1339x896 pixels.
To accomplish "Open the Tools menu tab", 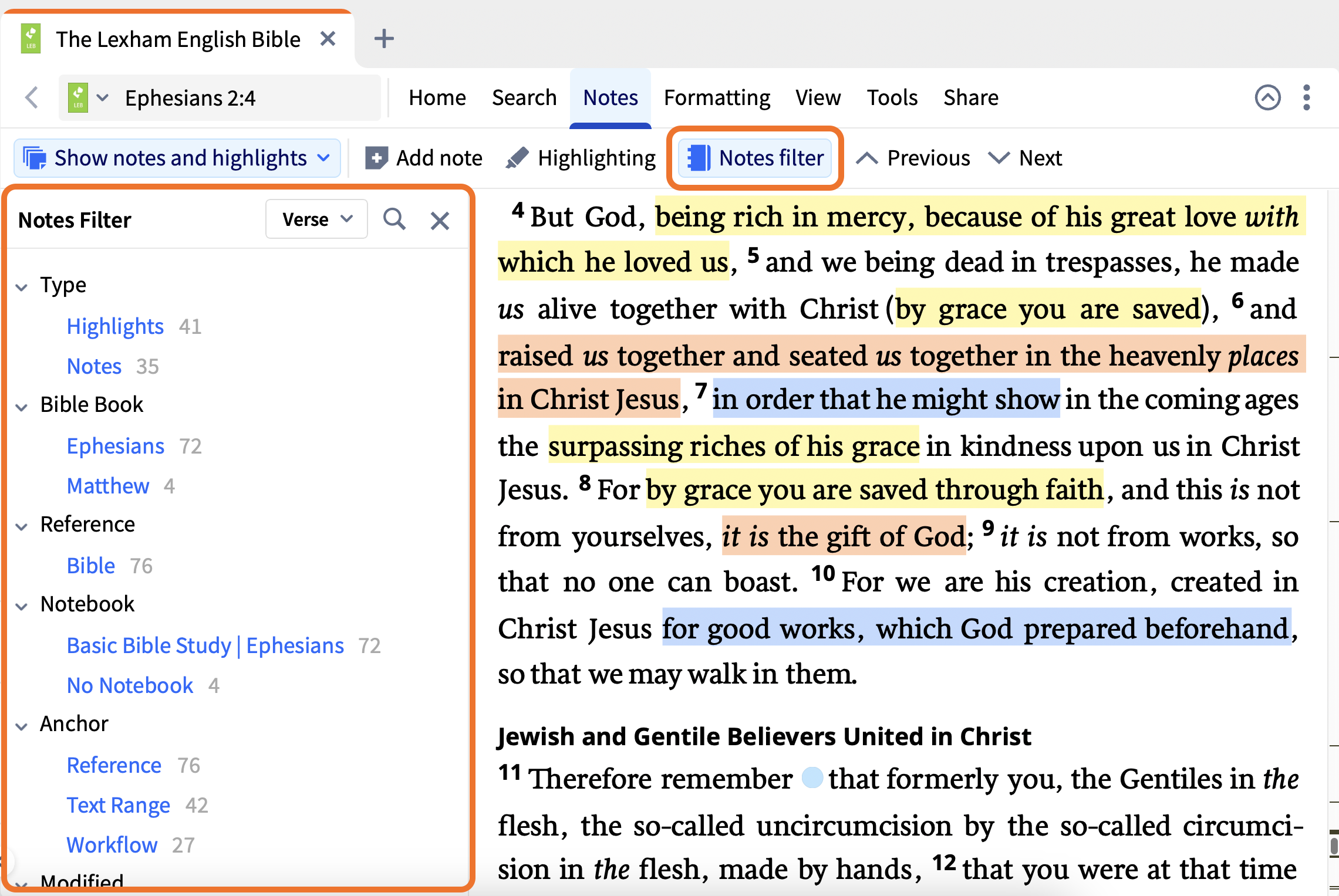I will tap(892, 97).
